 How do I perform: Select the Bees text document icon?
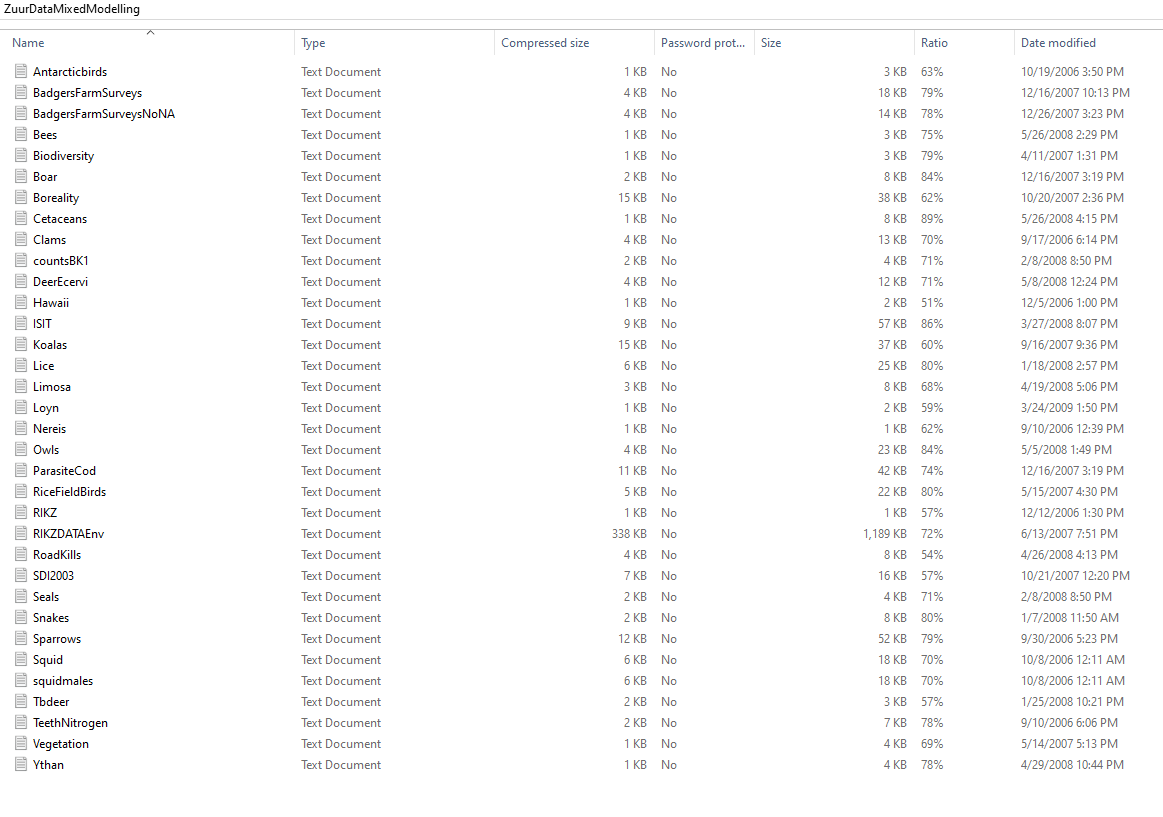[20, 135]
